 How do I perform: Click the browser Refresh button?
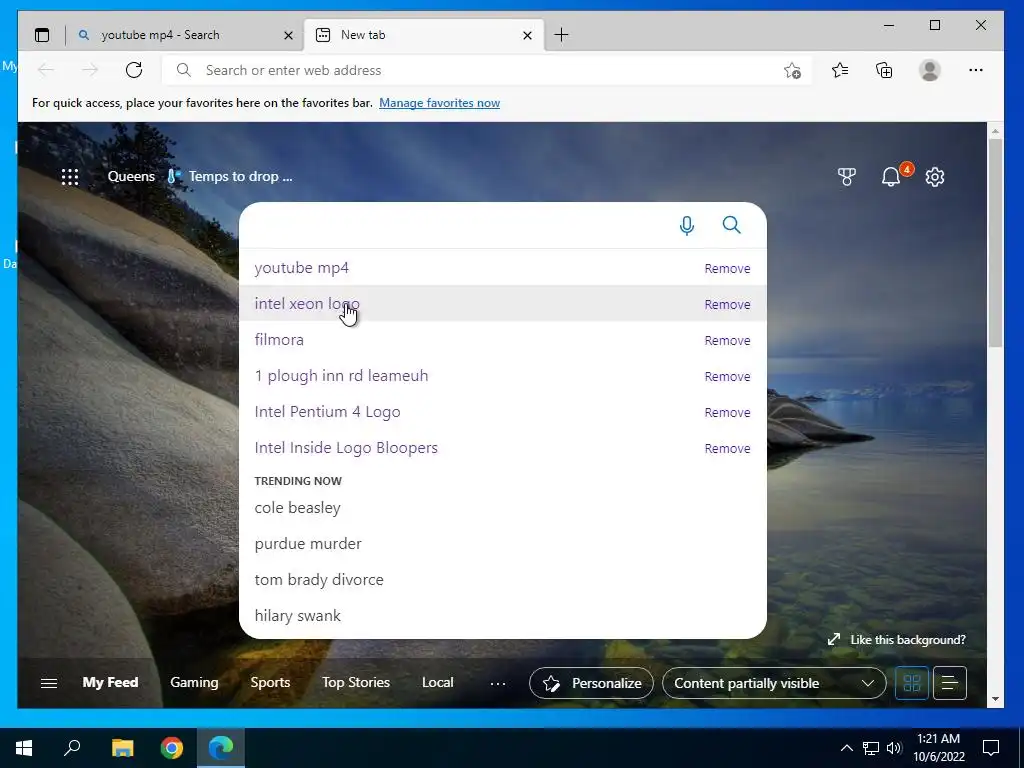[134, 70]
